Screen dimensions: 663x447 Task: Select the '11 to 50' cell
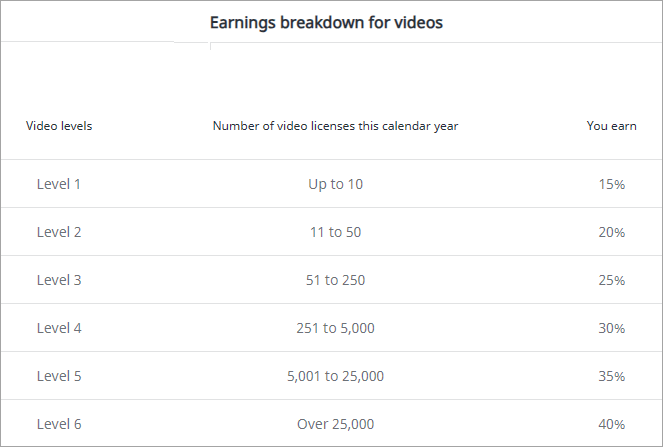[x=335, y=232]
